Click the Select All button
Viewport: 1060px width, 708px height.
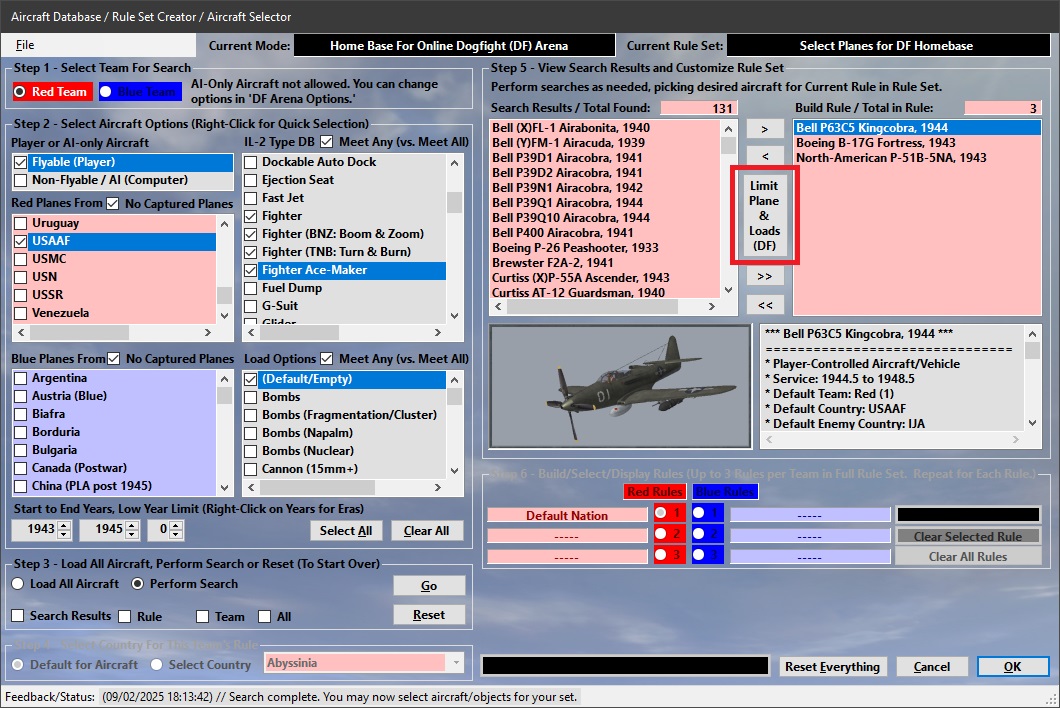point(346,532)
